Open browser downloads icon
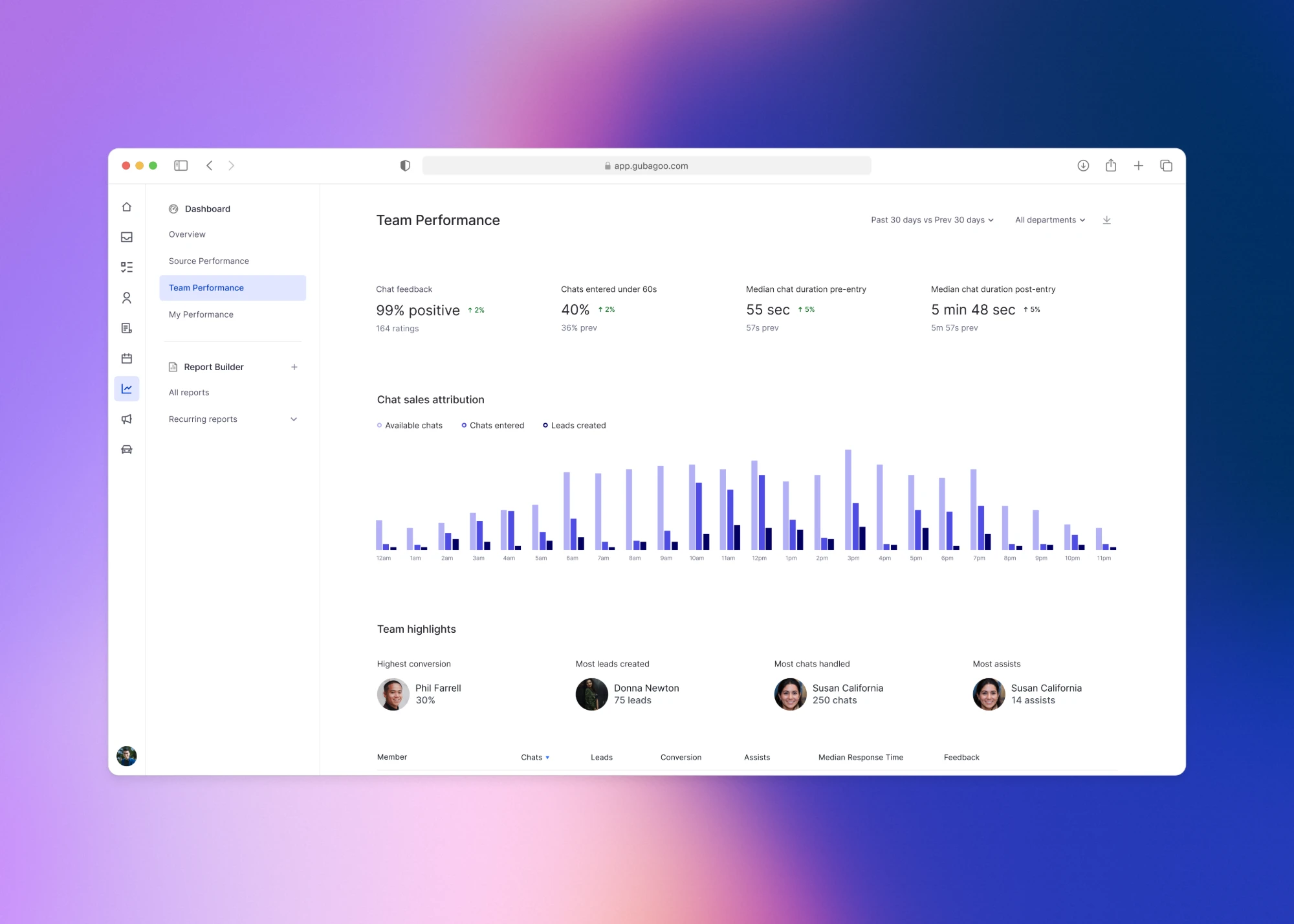Viewport: 1294px width, 924px height. pos(1083,166)
